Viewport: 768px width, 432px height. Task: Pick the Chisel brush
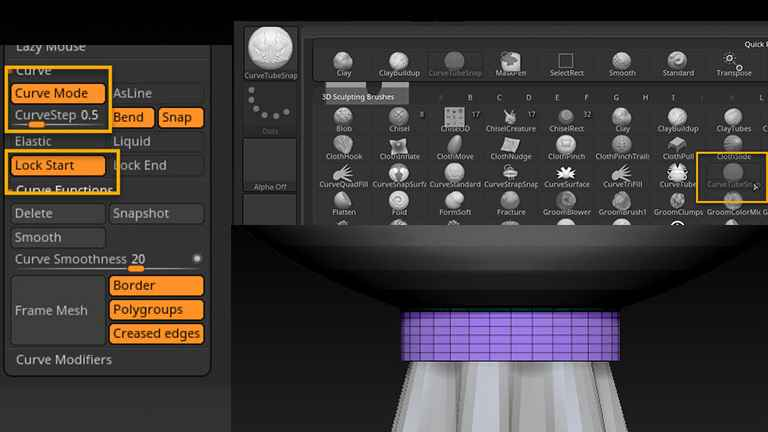coord(399,120)
